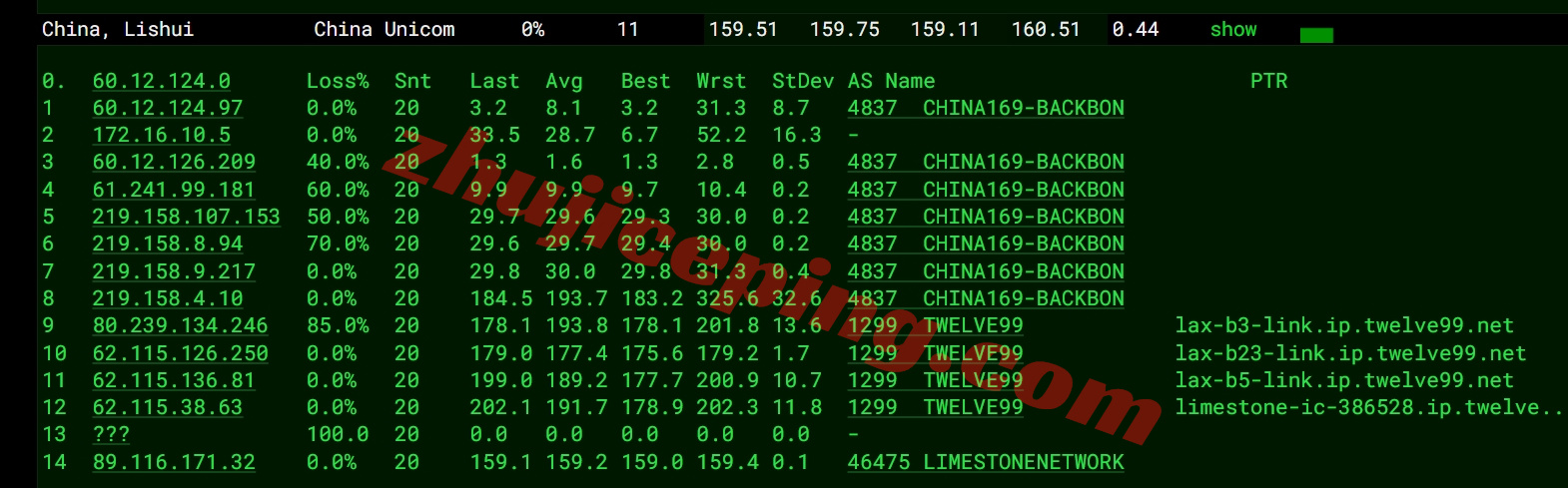Click the 'Best' column header
The height and width of the screenshot is (488, 1568).
tap(645, 81)
